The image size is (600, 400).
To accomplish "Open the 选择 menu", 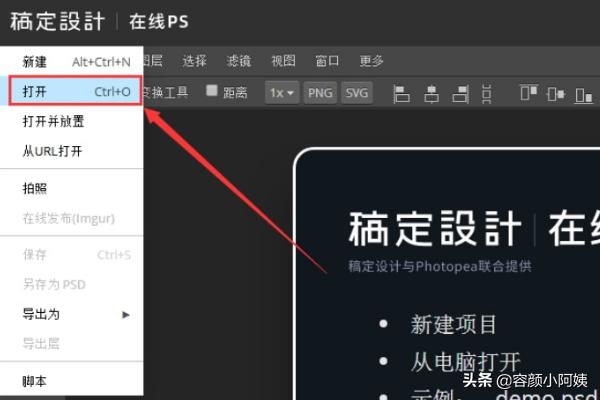I will click(x=194, y=61).
